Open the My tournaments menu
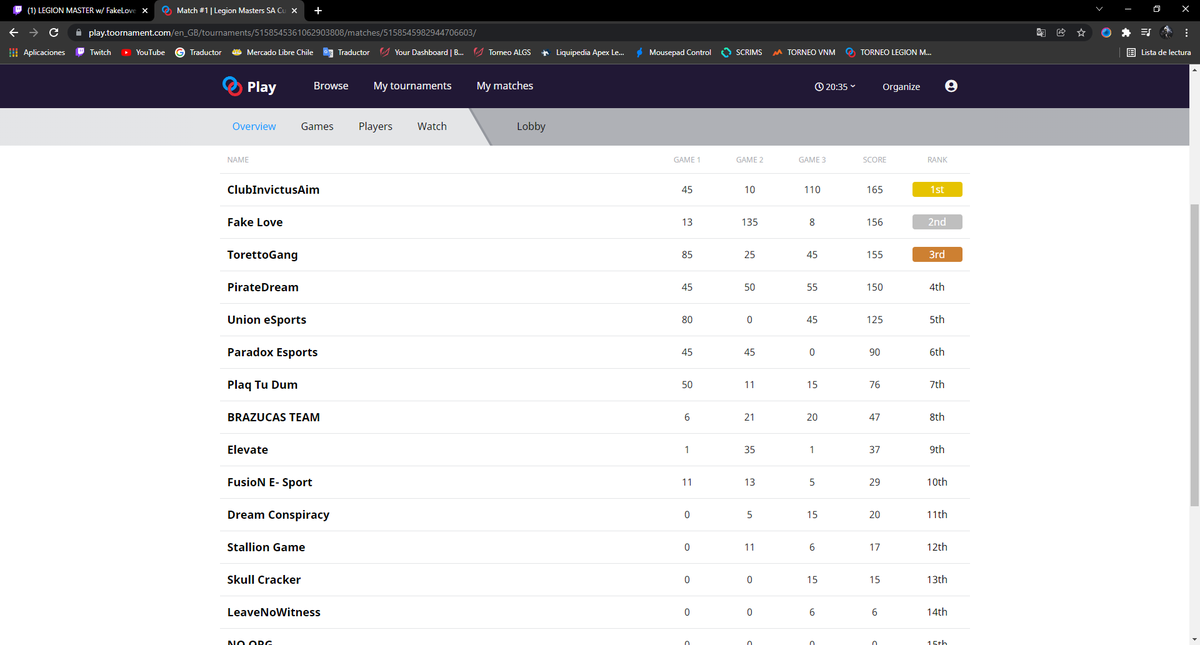 click(412, 86)
